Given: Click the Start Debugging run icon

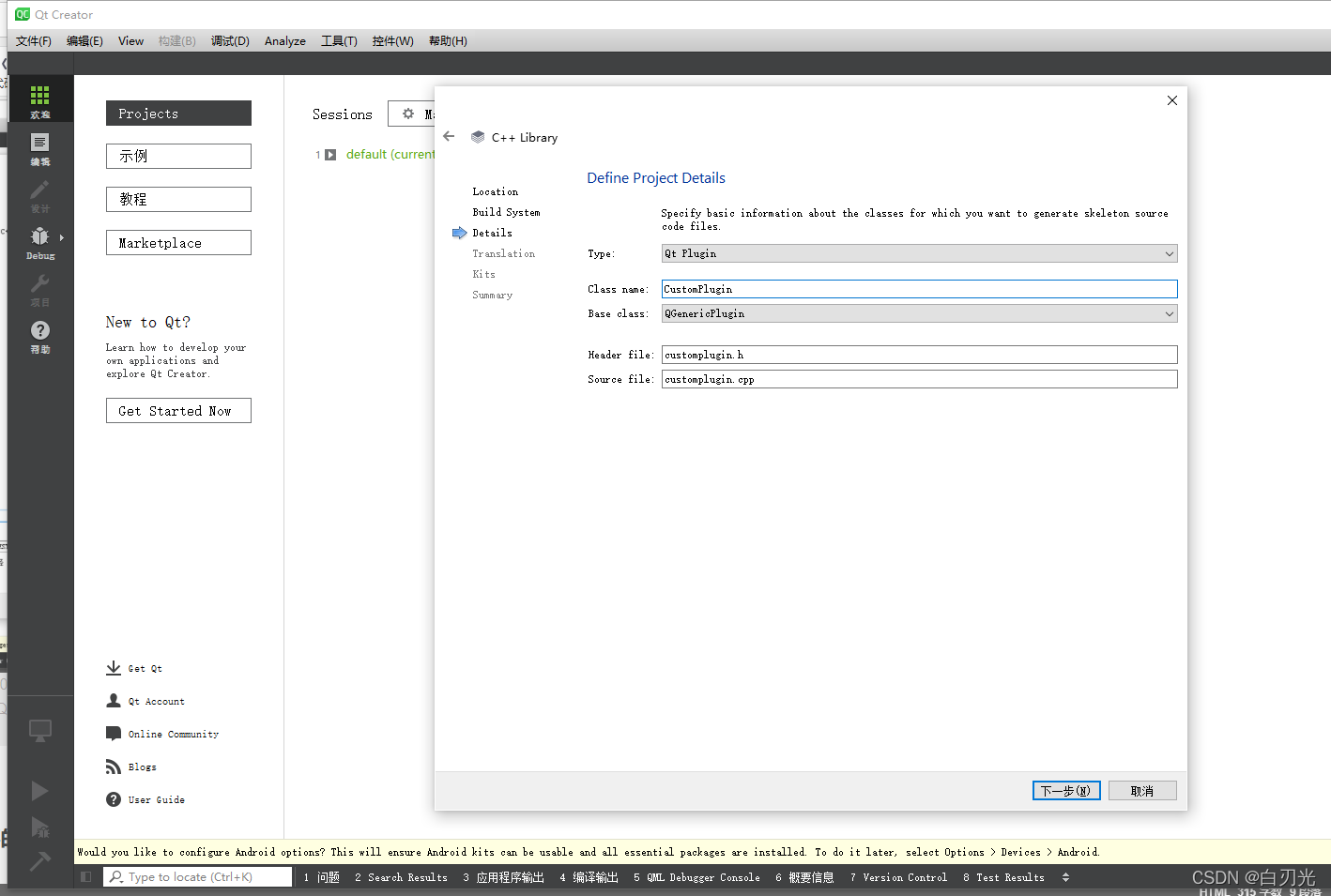Looking at the screenshot, I should click(39, 828).
